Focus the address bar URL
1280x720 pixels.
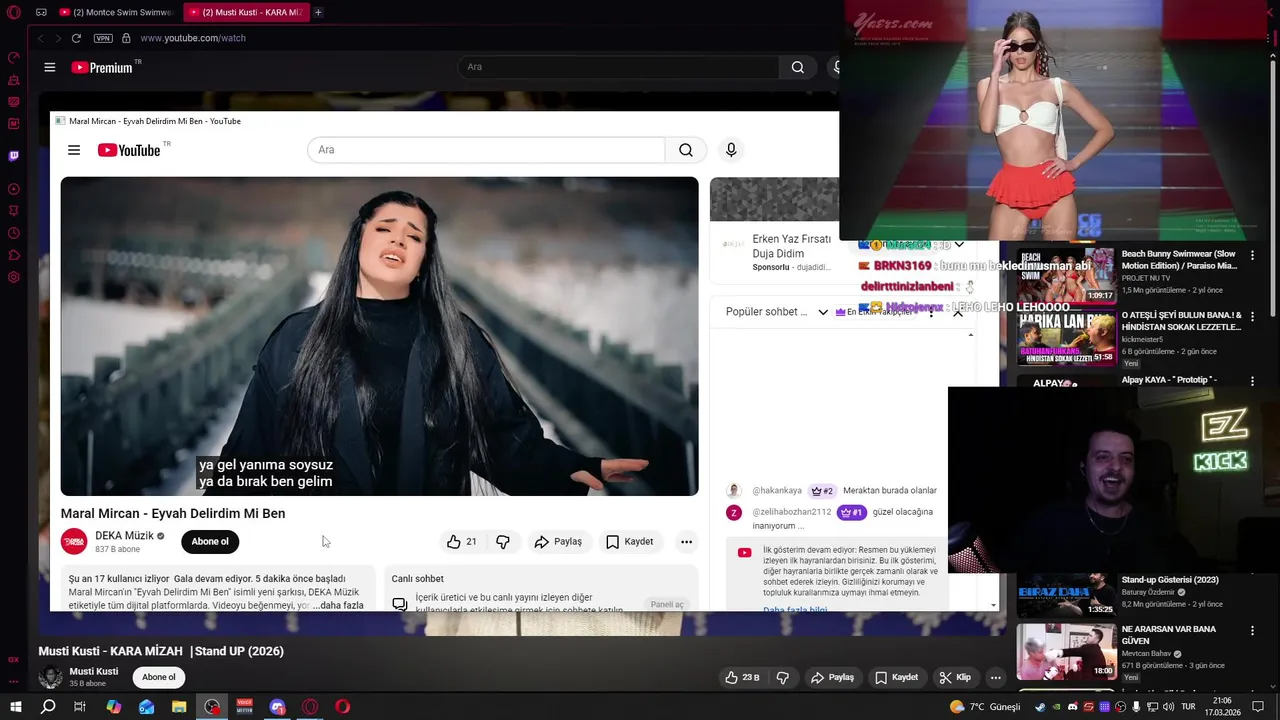coord(193,38)
